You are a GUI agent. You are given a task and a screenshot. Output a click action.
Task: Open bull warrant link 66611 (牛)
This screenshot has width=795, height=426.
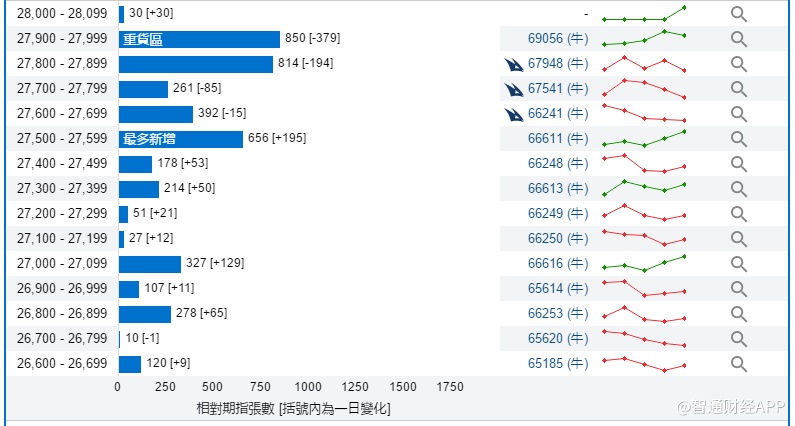coord(558,139)
